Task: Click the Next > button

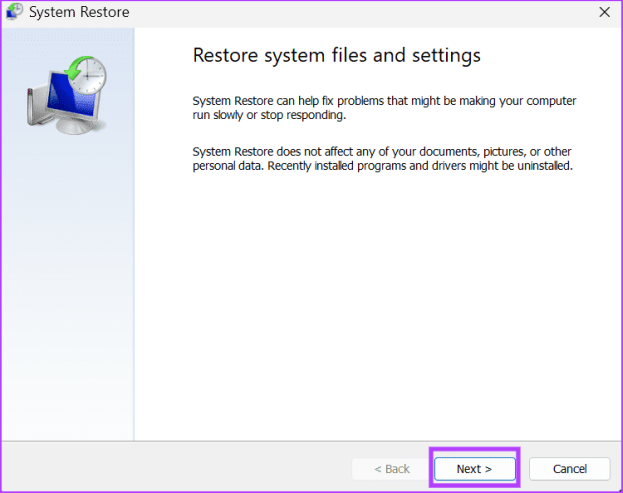Action: tap(475, 469)
